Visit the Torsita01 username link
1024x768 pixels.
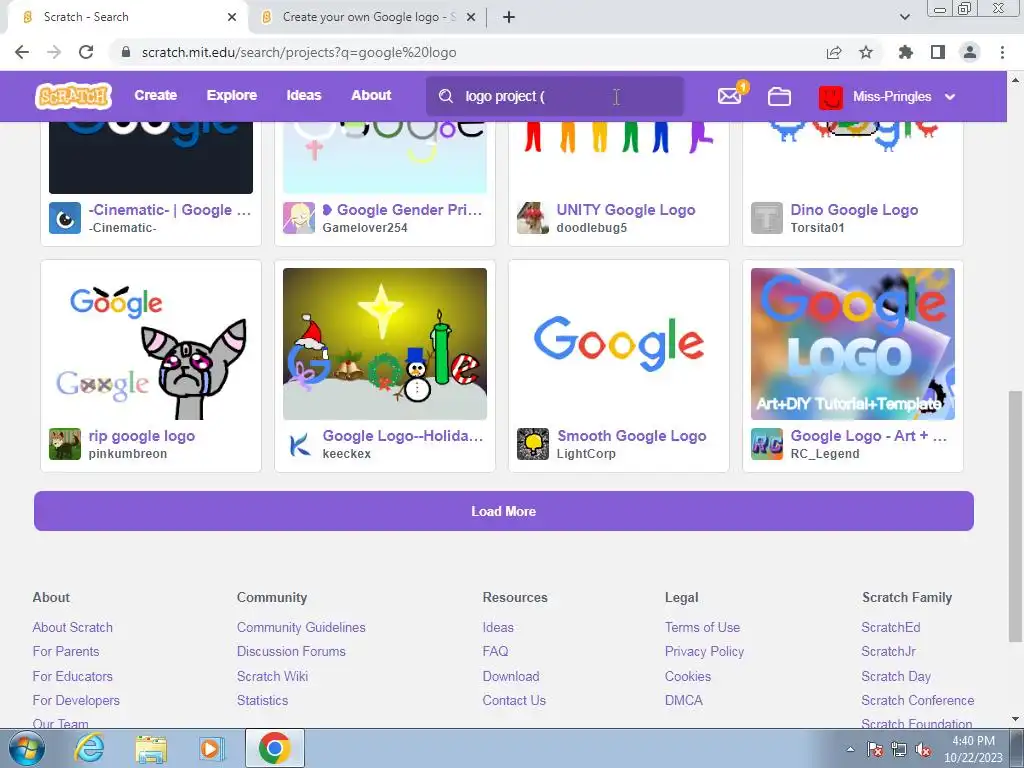point(817,228)
